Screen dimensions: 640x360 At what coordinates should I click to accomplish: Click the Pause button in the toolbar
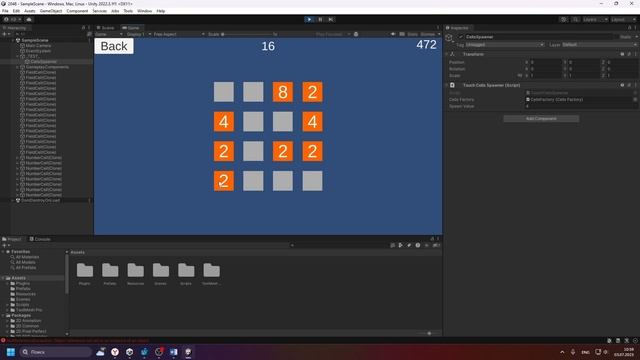click(x=320, y=19)
